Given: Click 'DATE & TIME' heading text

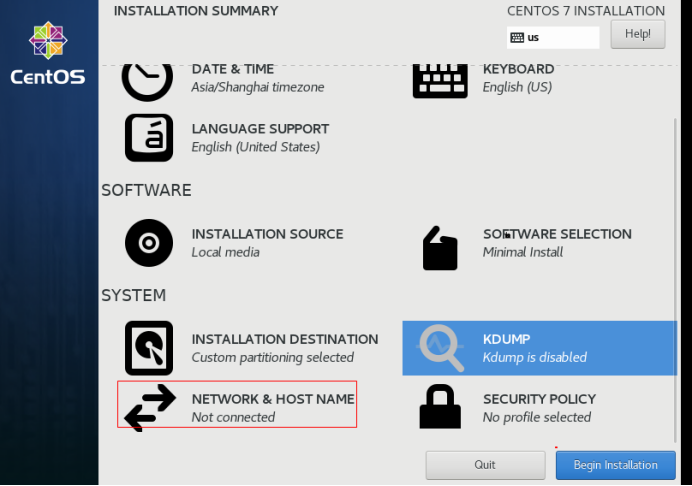Looking at the screenshot, I should click(233, 69).
